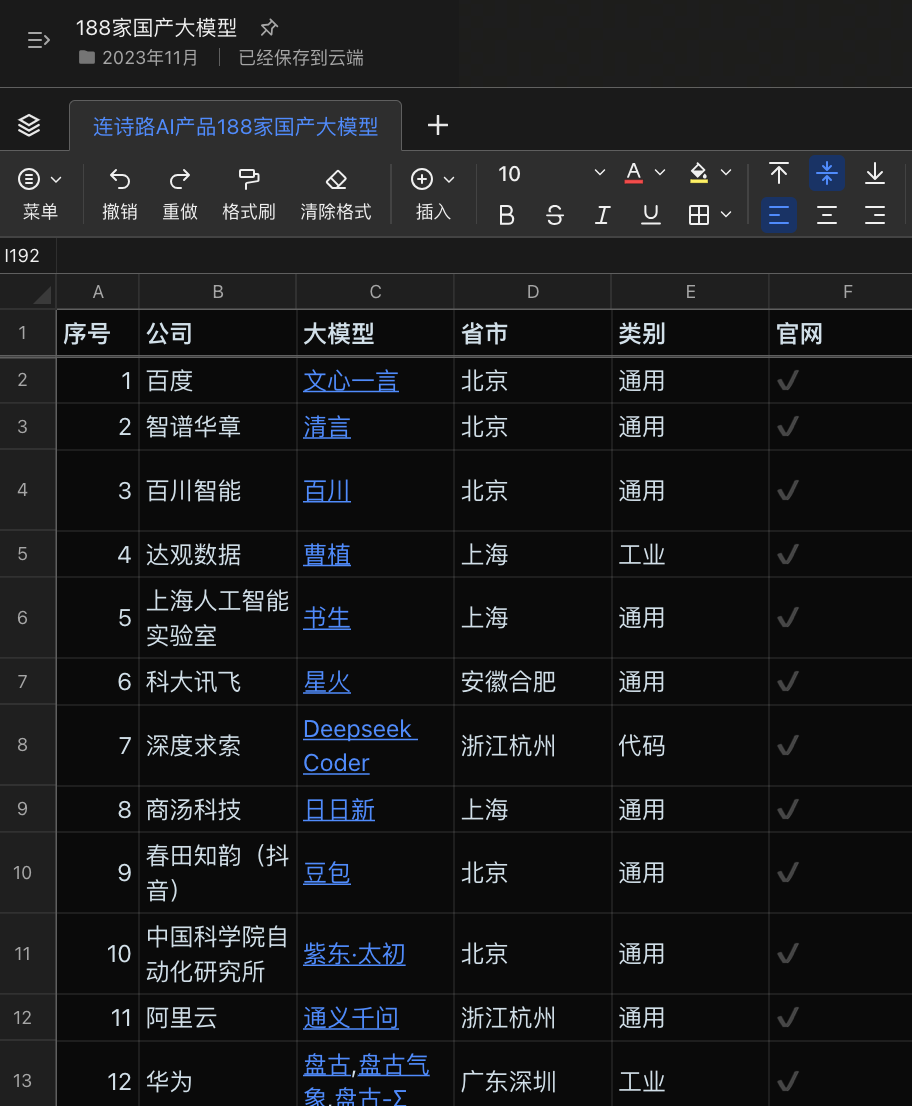Select the document title 188家国产大模型

tap(156, 28)
